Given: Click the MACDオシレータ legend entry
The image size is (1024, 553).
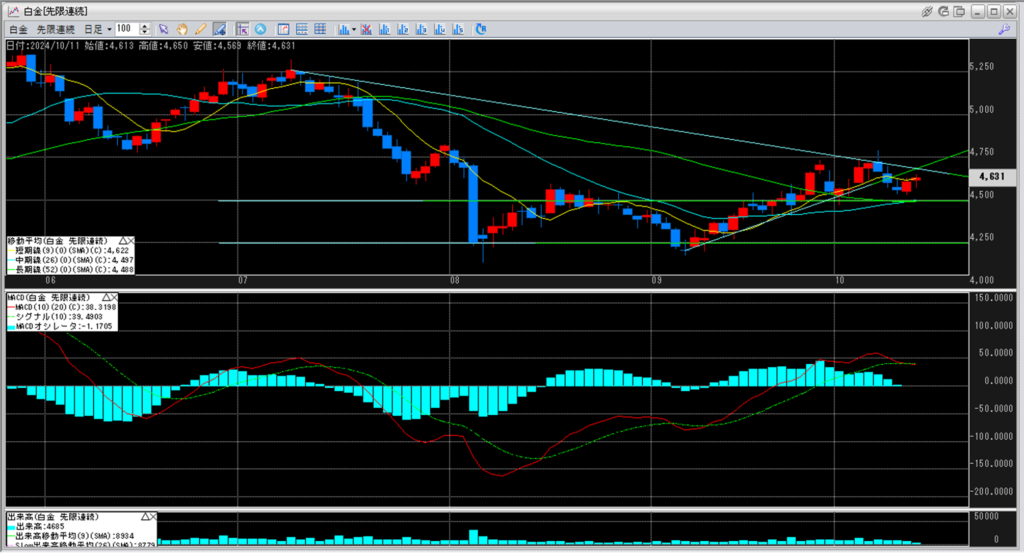Looking at the screenshot, I should point(59,326).
